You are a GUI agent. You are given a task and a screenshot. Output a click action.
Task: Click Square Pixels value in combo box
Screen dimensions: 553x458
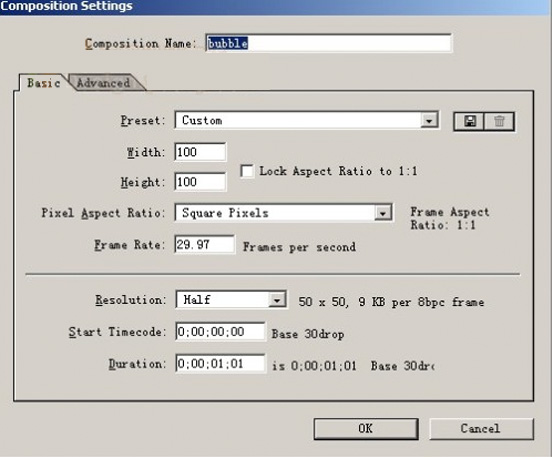[x=225, y=213]
